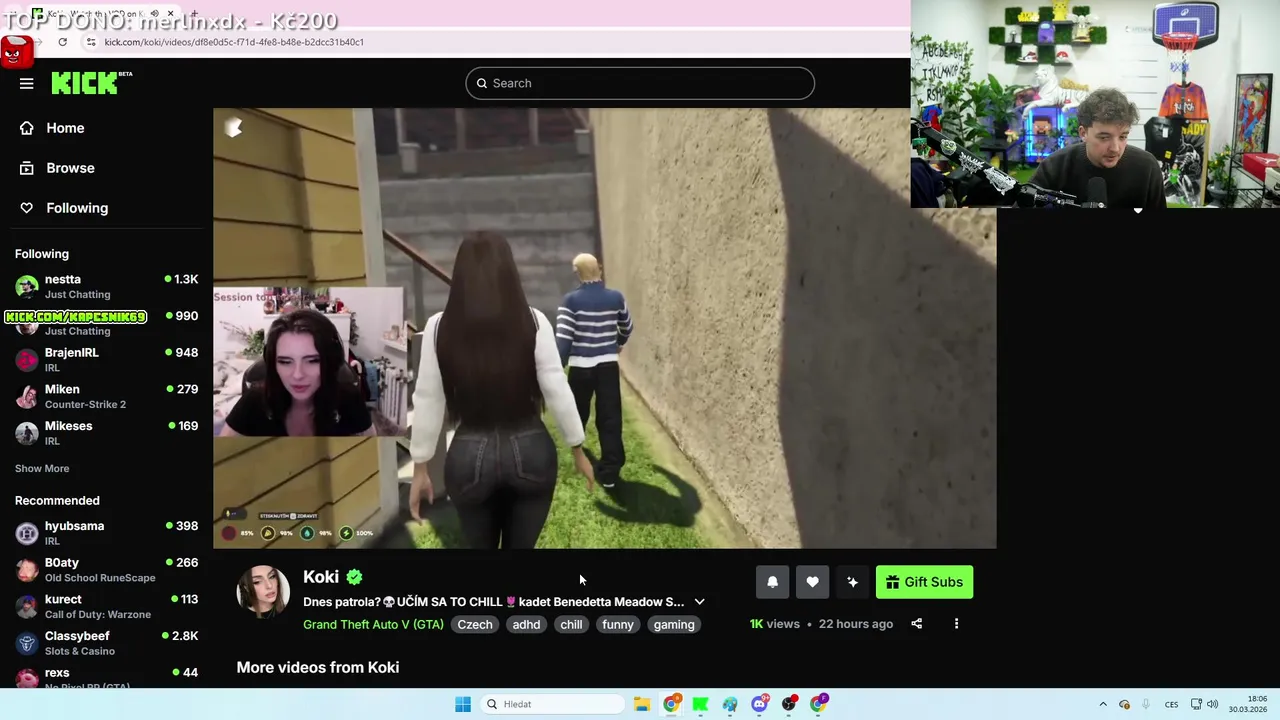This screenshot has height=720, width=1280.
Task: Click the Kick search field
Action: (x=640, y=83)
